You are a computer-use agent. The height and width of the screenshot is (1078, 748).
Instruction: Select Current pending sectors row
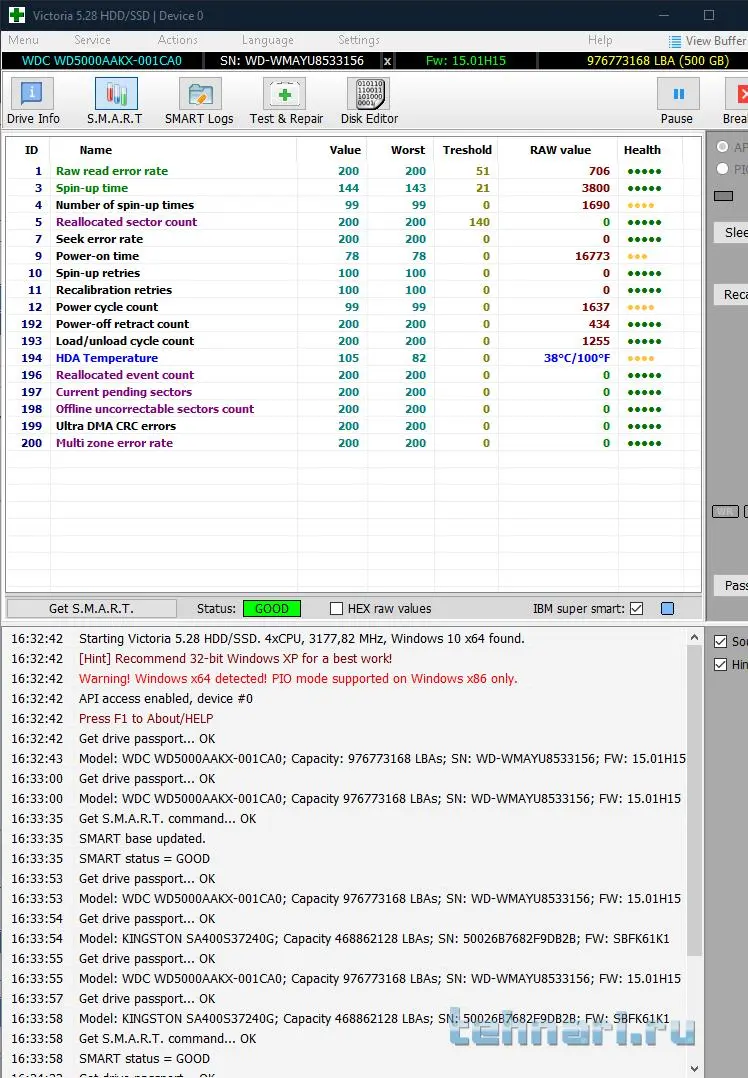353,392
